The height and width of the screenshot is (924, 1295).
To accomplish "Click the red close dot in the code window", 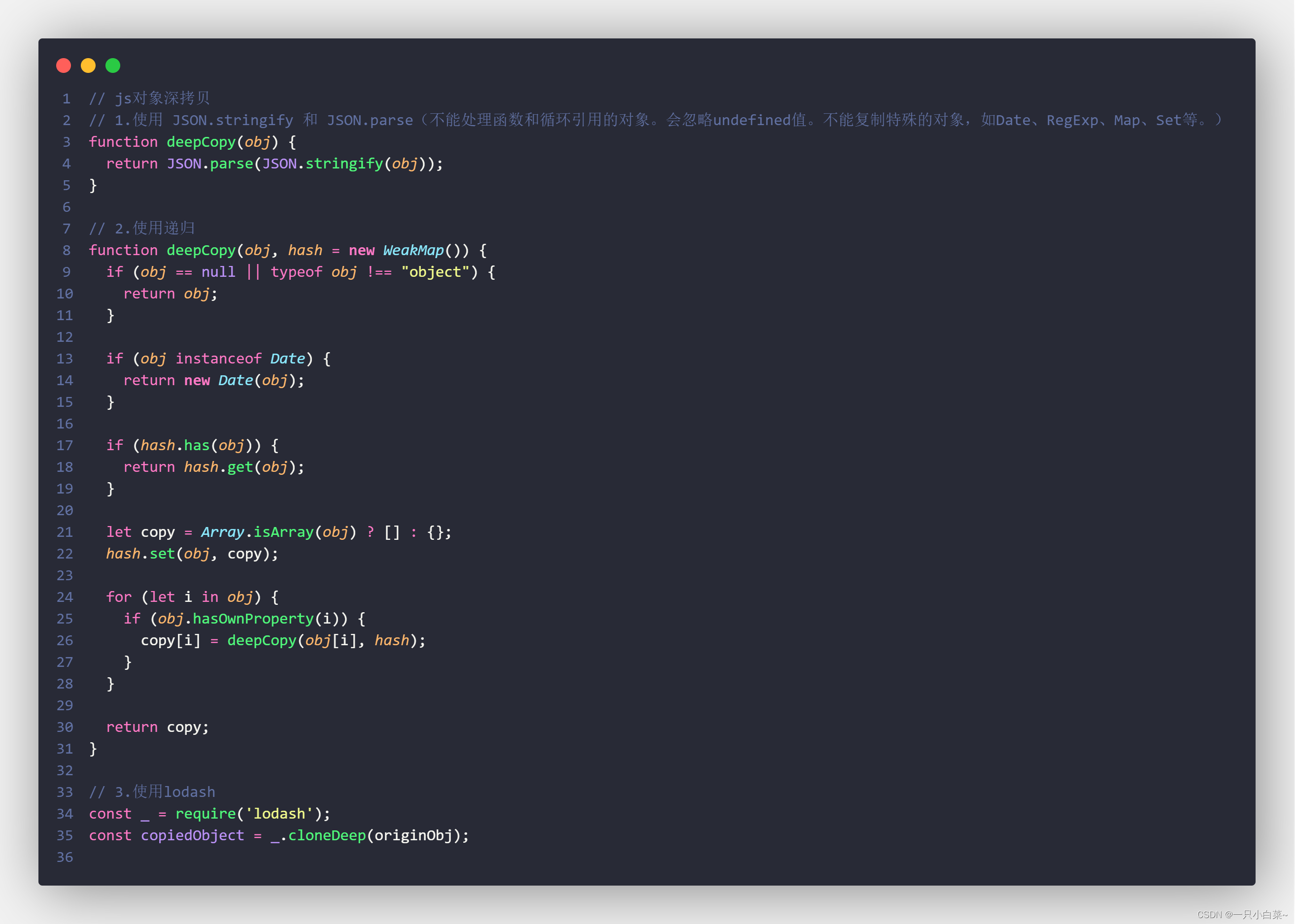I will tap(64, 66).
